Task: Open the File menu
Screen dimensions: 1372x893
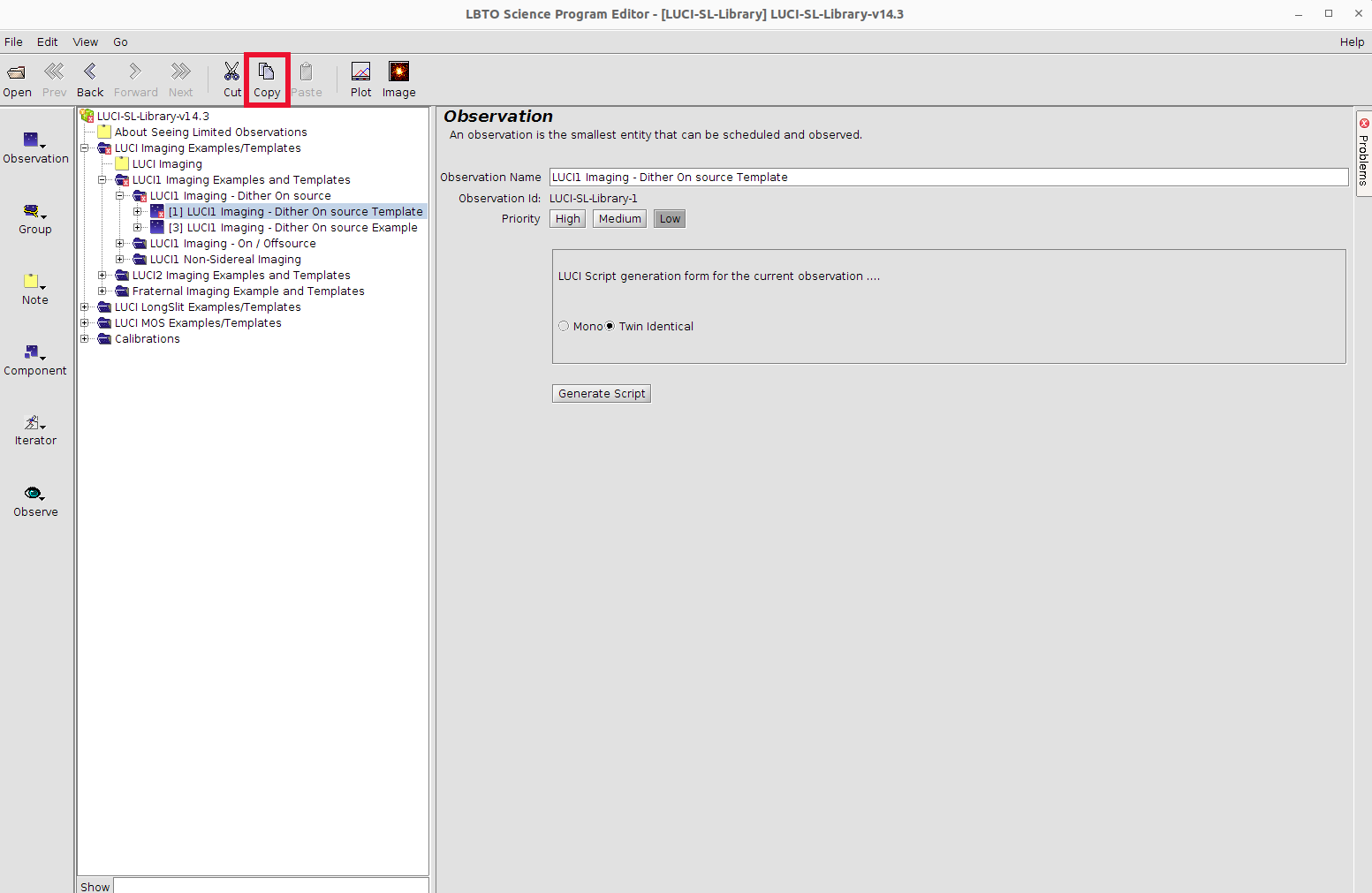Action: (x=14, y=42)
